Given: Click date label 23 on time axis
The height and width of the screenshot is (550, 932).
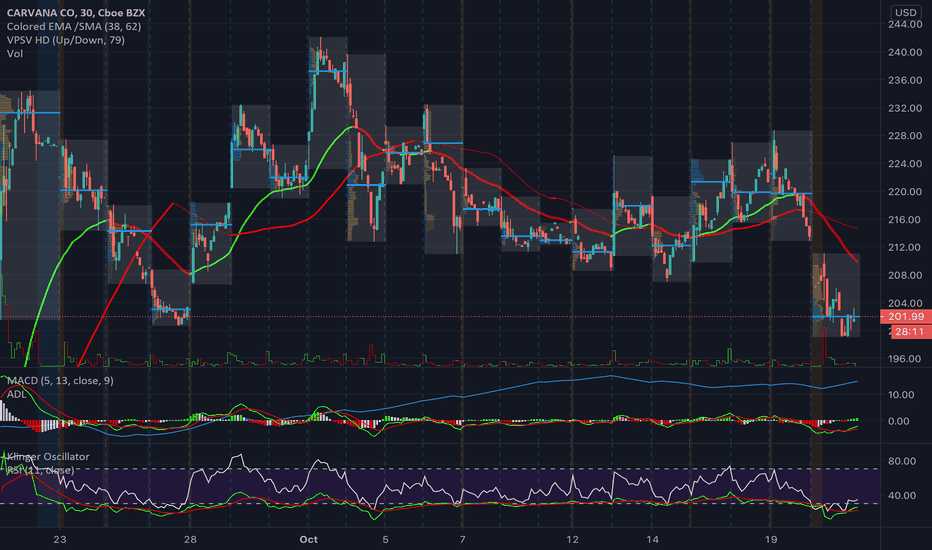Looking at the screenshot, I should [x=59, y=540].
